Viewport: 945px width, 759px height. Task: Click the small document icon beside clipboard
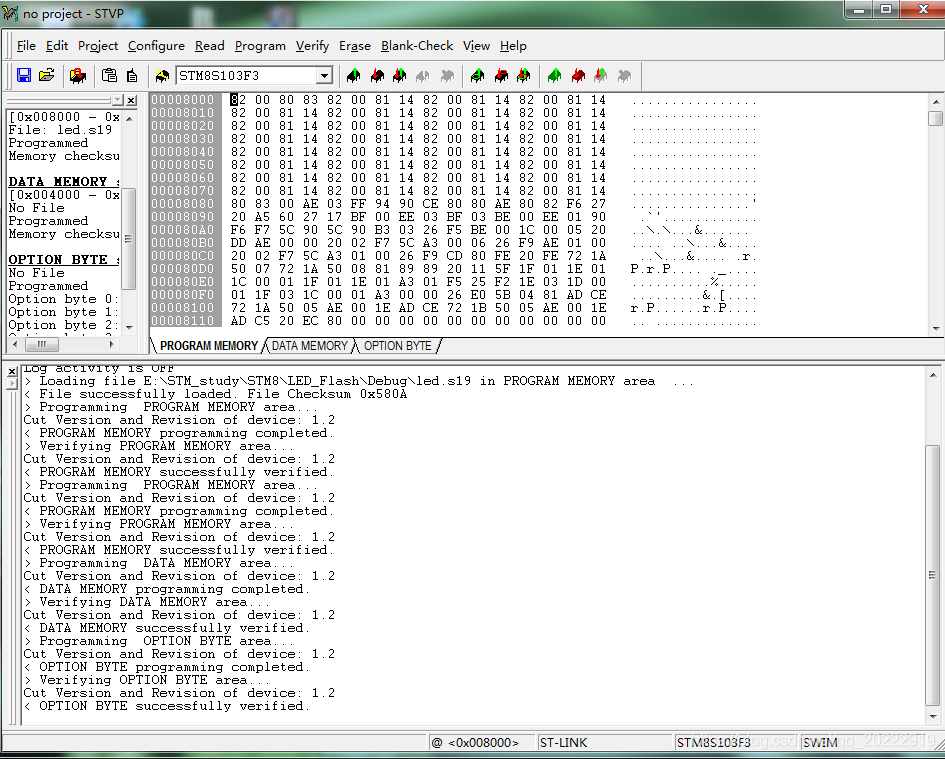pyautogui.click(x=132, y=75)
